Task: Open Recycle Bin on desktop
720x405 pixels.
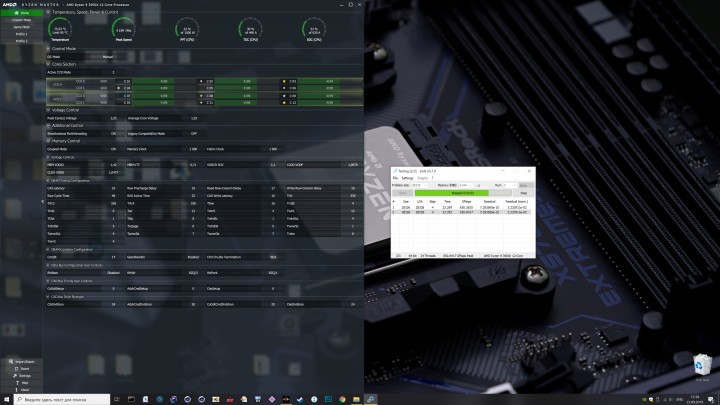Action: click(x=702, y=367)
